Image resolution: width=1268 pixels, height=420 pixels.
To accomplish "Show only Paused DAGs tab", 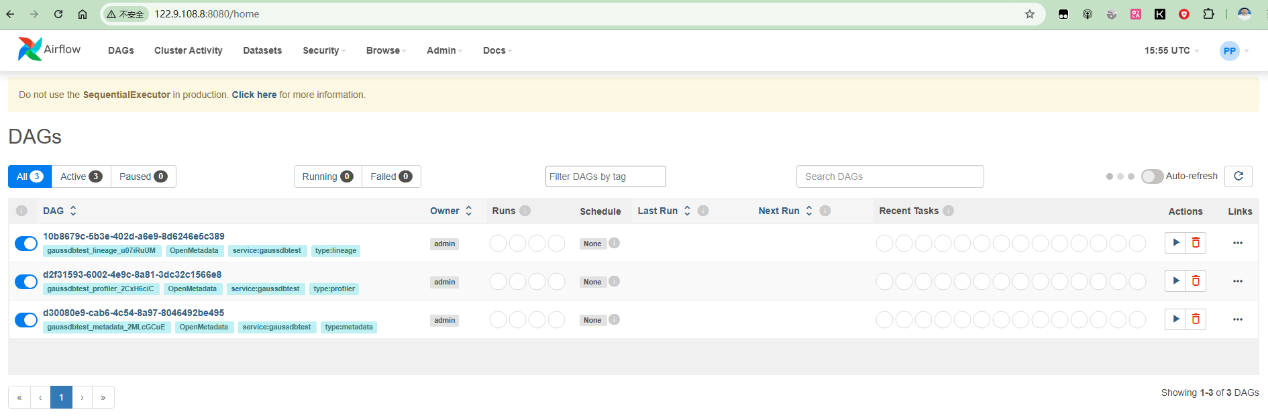I will click(143, 176).
